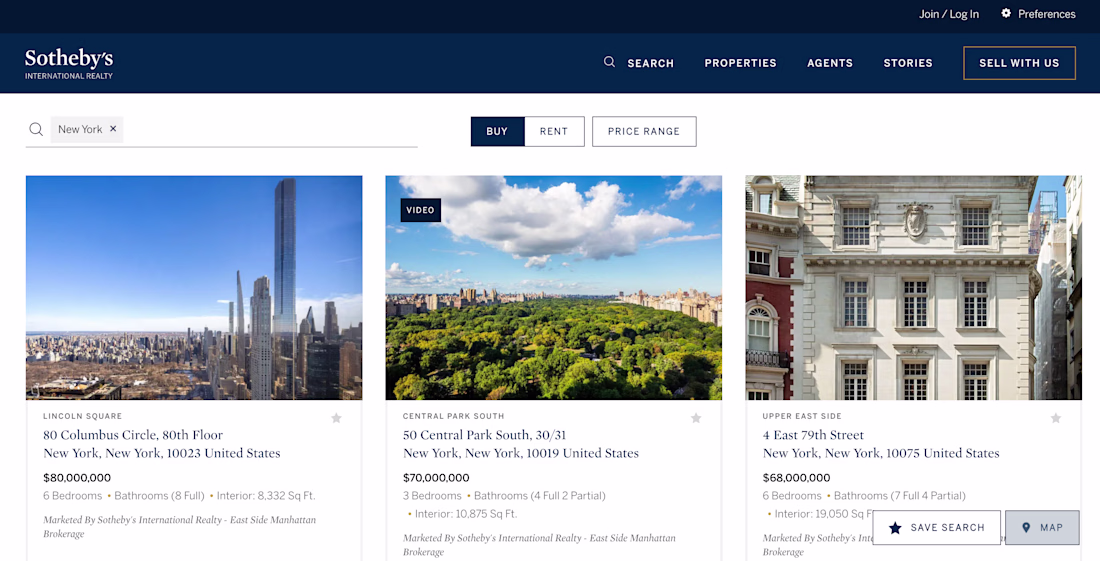Open the 80 Columbus Circle skyline photo

point(194,288)
